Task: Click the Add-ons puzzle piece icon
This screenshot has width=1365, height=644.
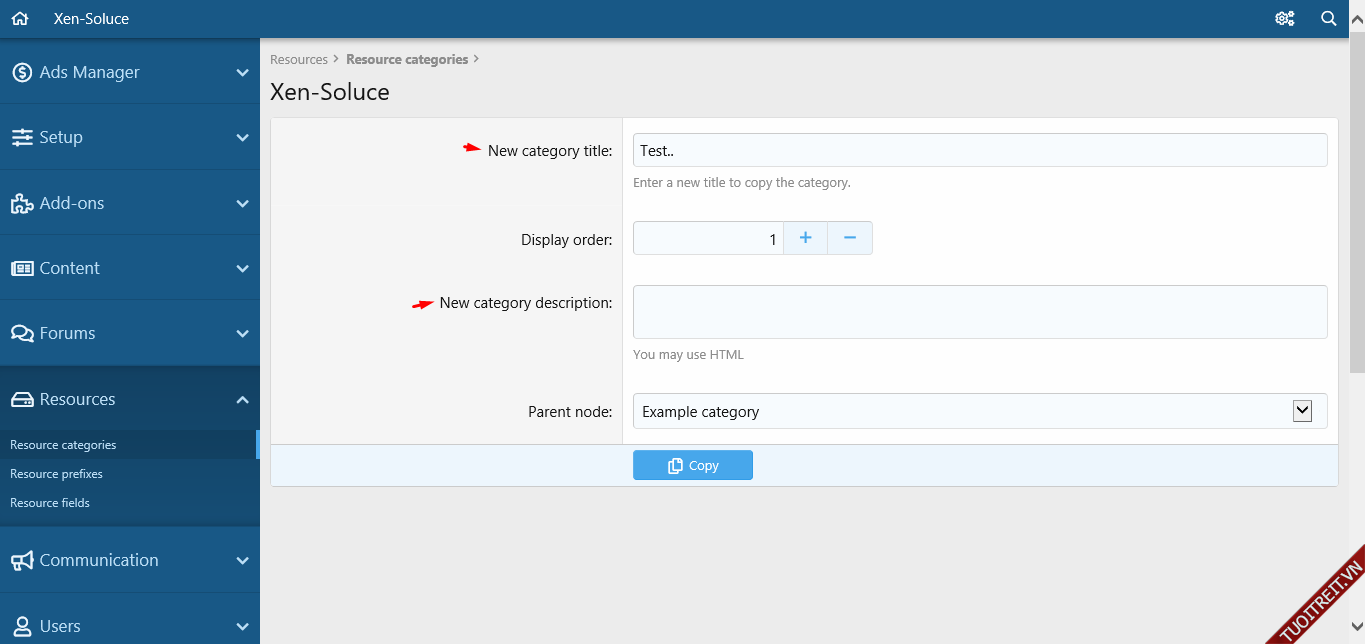Action: coord(22,203)
